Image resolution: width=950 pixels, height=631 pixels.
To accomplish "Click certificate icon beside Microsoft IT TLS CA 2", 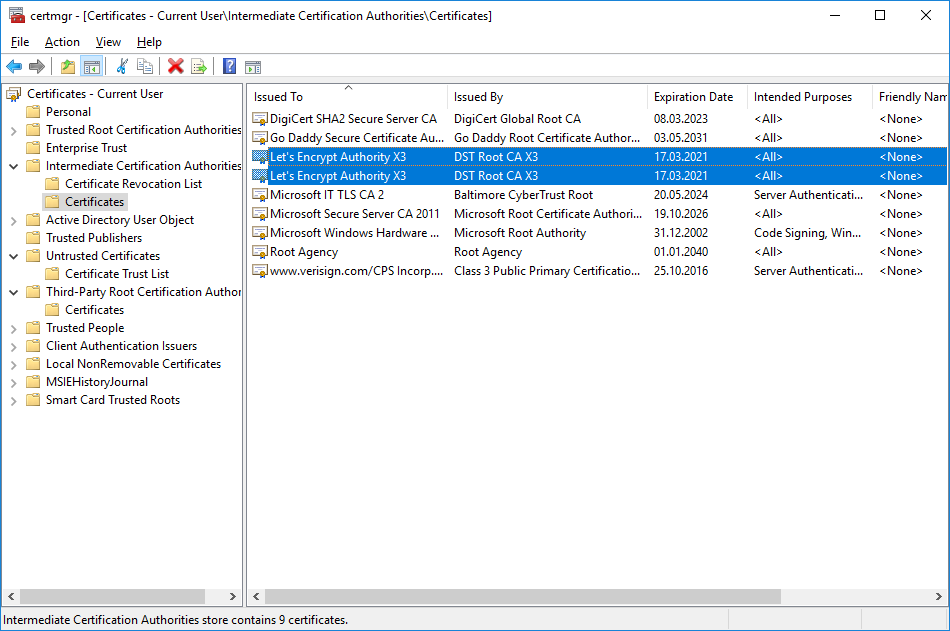I will [x=260, y=195].
